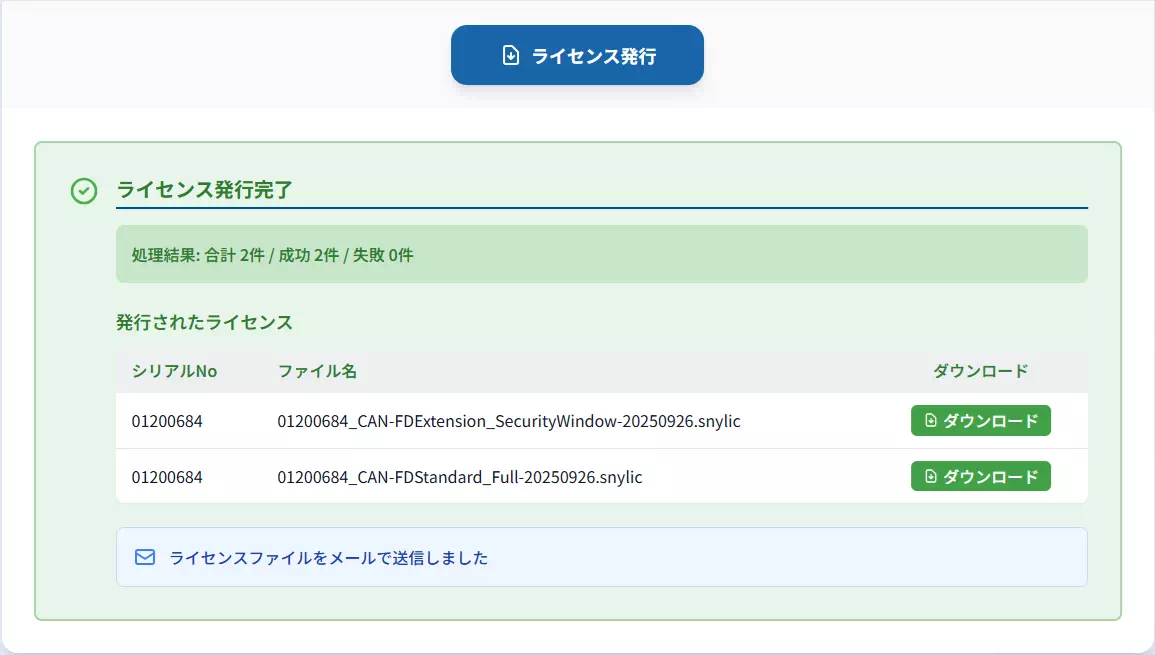Download the CAN-FDStandard_Full license file
The height and width of the screenshot is (655, 1155).
[980, 476]
